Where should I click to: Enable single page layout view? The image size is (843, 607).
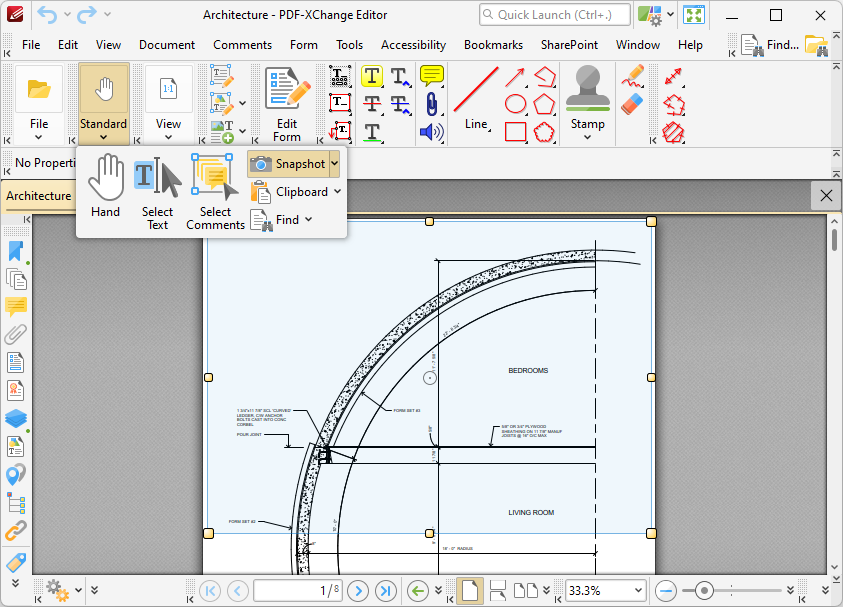[469, 591]
